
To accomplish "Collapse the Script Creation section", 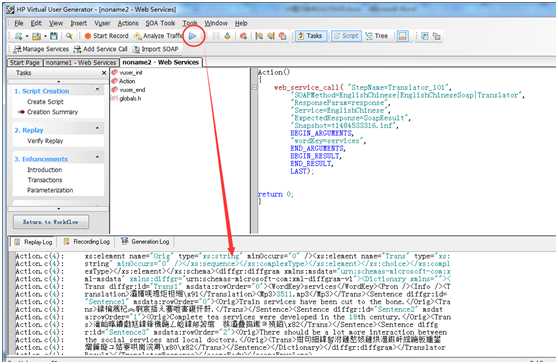I will 98,89.
